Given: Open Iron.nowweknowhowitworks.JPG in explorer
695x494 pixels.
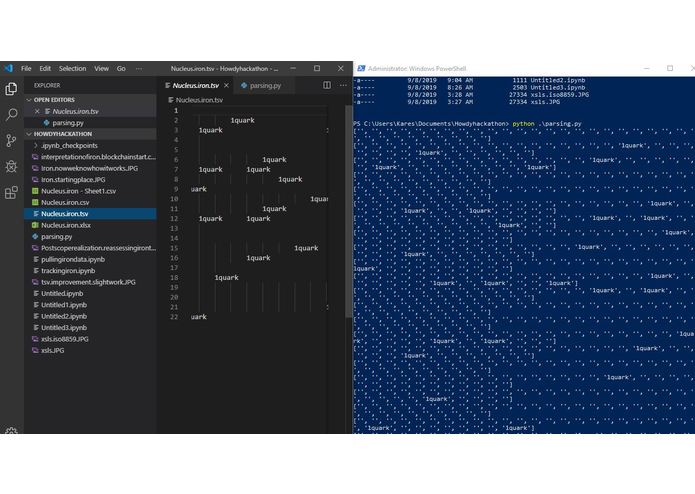Looking at the screenshot, I should pyautogui.click(x=90, y=168).
